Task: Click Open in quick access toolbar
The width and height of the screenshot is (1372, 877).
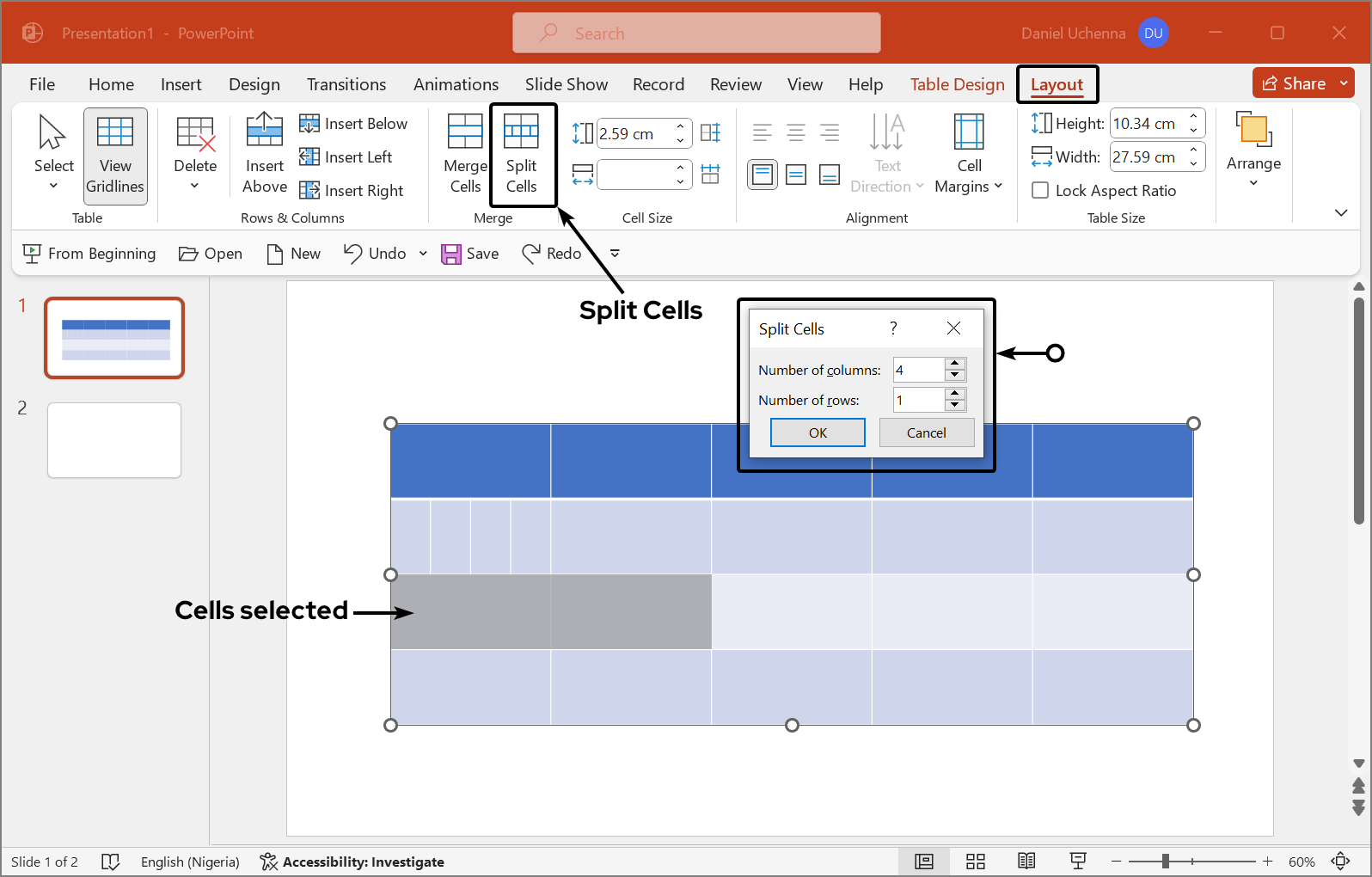Action: tap(211, 254)
